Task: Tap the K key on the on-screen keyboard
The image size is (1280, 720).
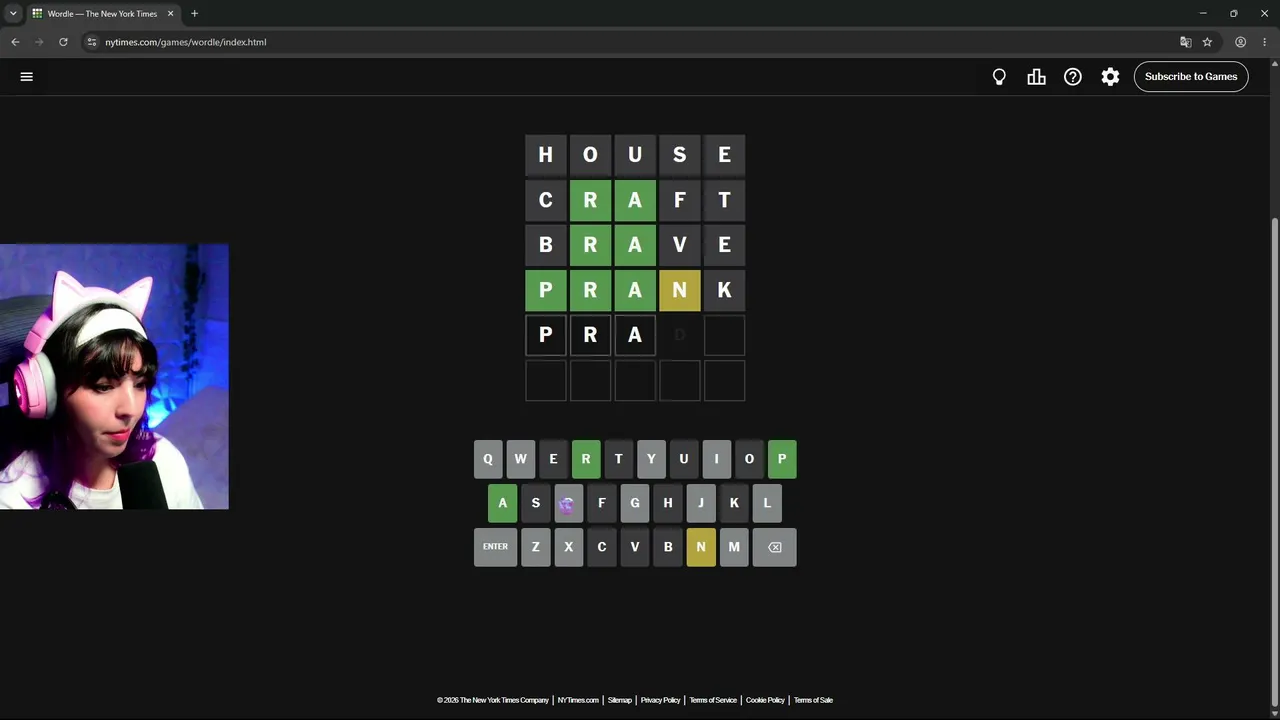Action: click(734, 503)
